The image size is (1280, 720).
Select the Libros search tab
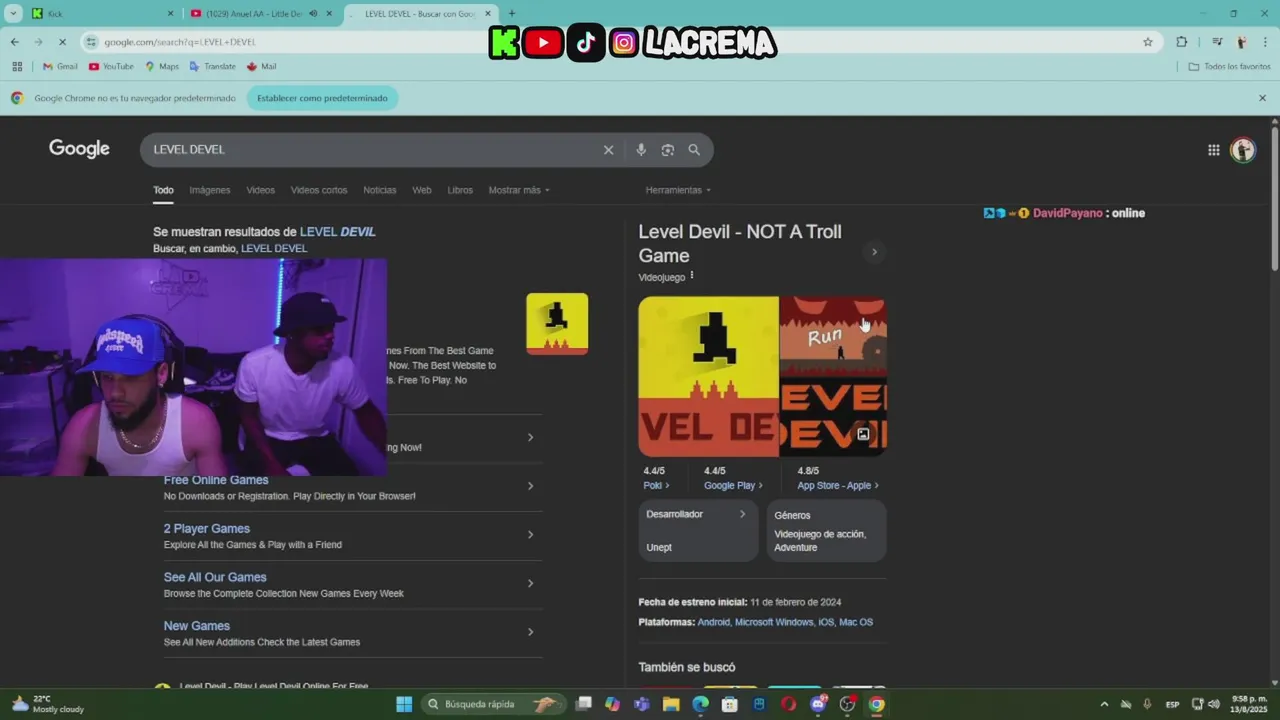pos(460,190)
